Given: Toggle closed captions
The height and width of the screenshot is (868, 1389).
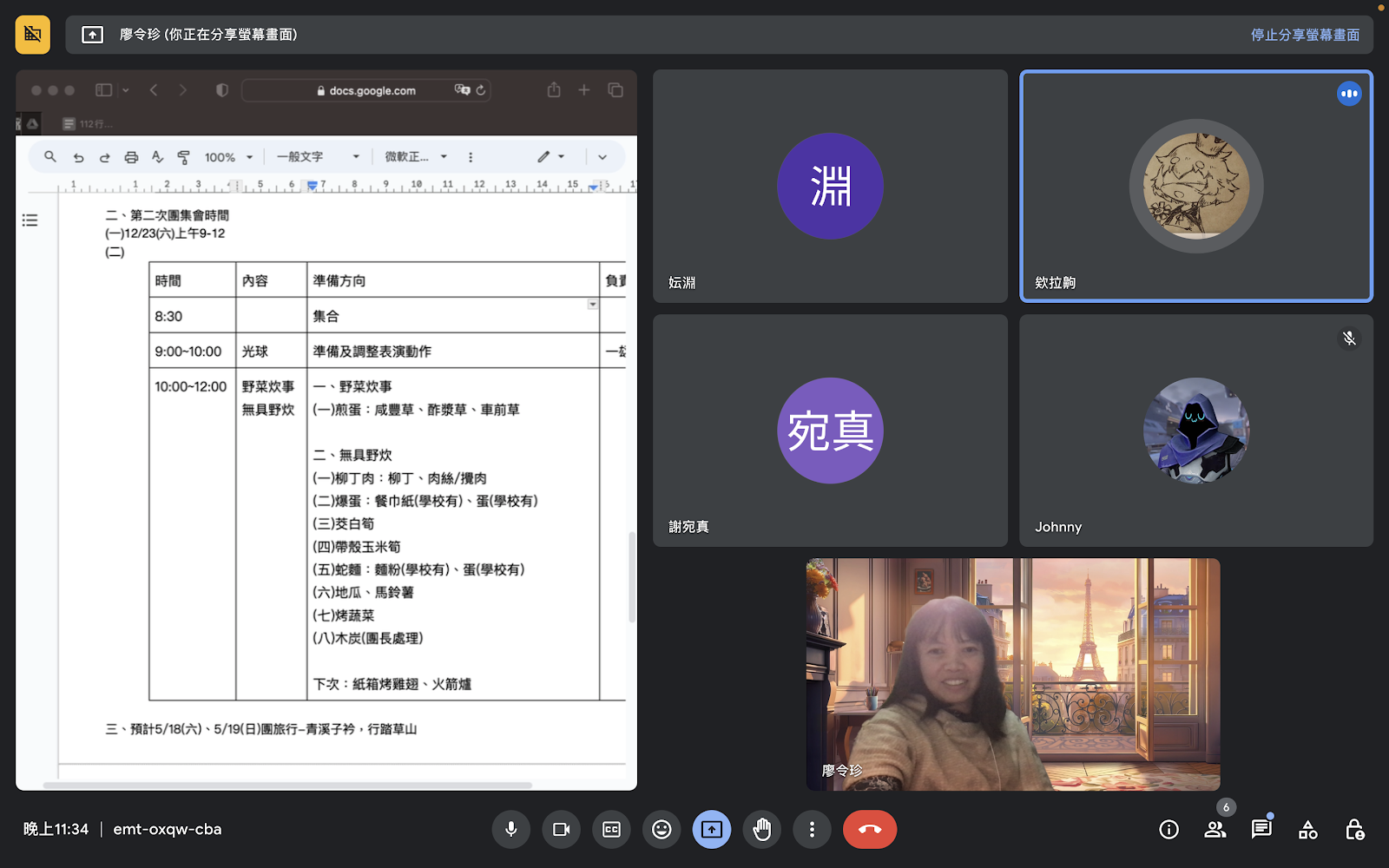Looking at the screenshot, I should tap(611, 830).
